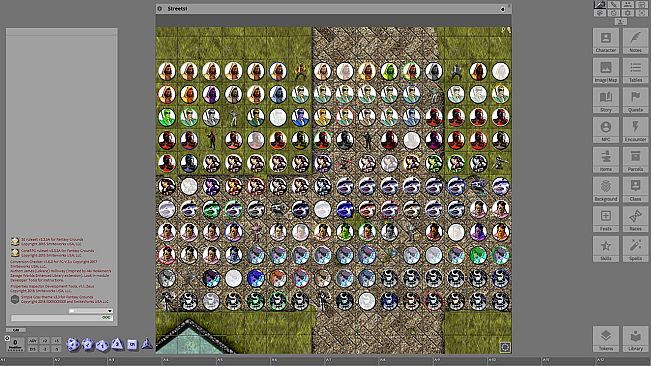Switch chat mode with OOC button
The image size is (651, 366).
point(107,318)
